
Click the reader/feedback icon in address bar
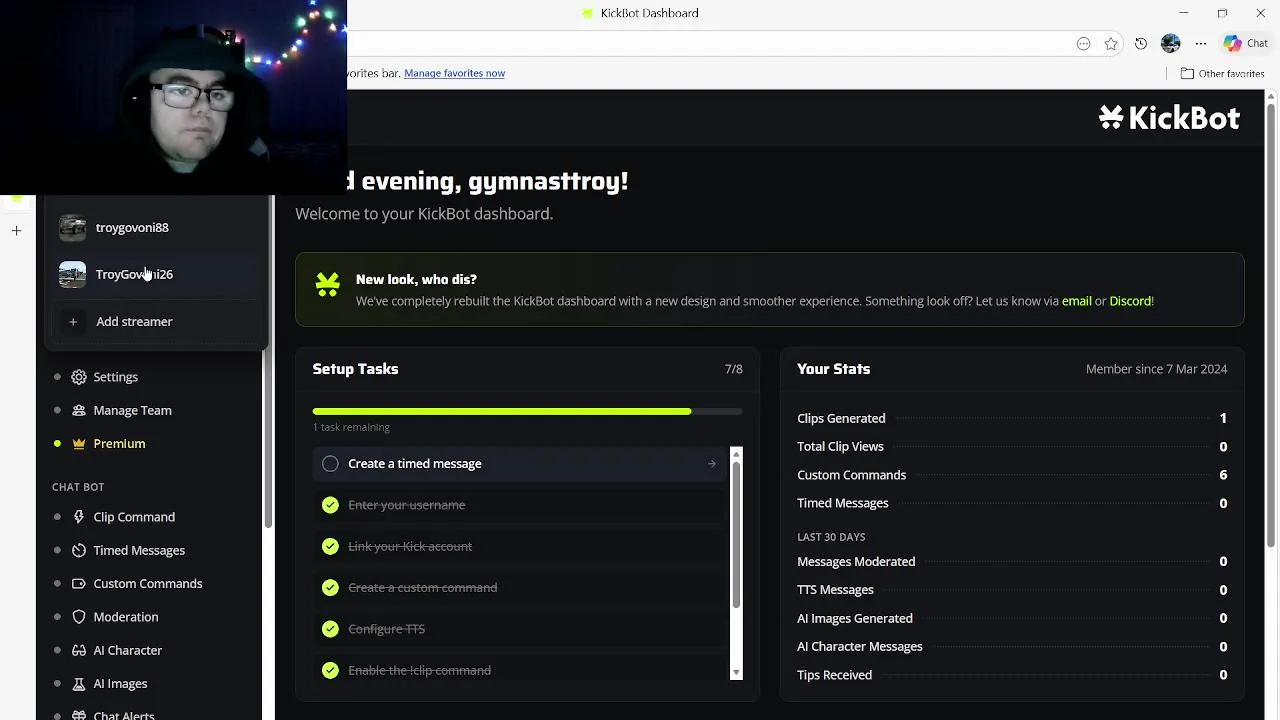1083,43
